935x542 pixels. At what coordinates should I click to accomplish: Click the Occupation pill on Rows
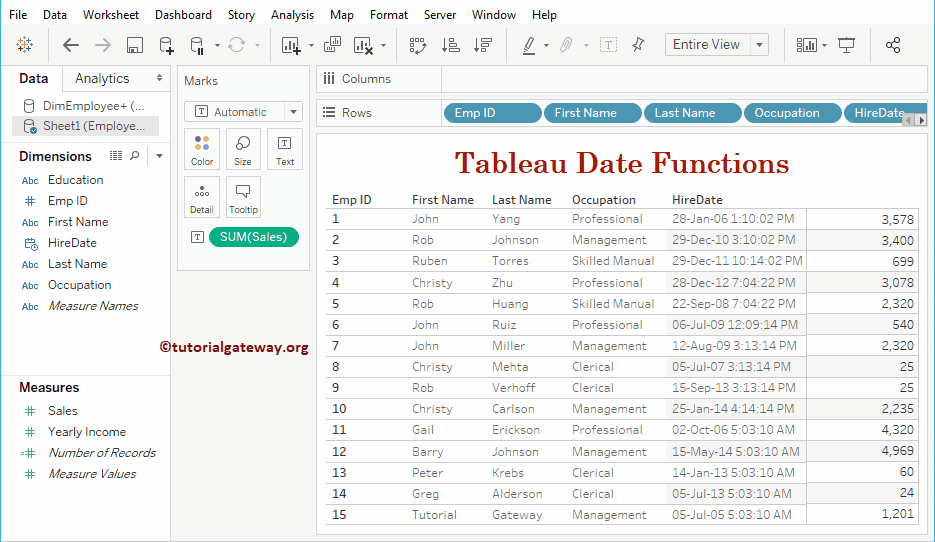pyautogui.click(x=792, y=113)
